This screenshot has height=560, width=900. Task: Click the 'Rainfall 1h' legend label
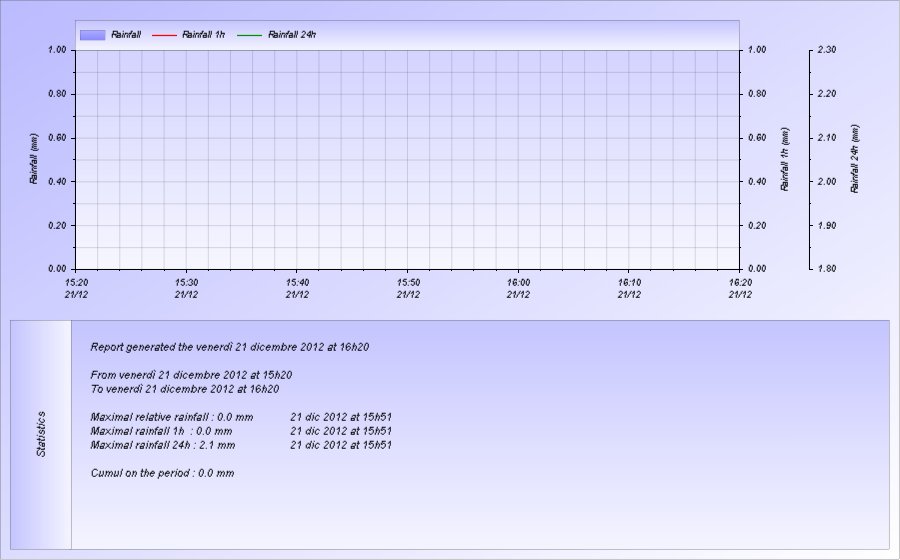tap(203, 34)
